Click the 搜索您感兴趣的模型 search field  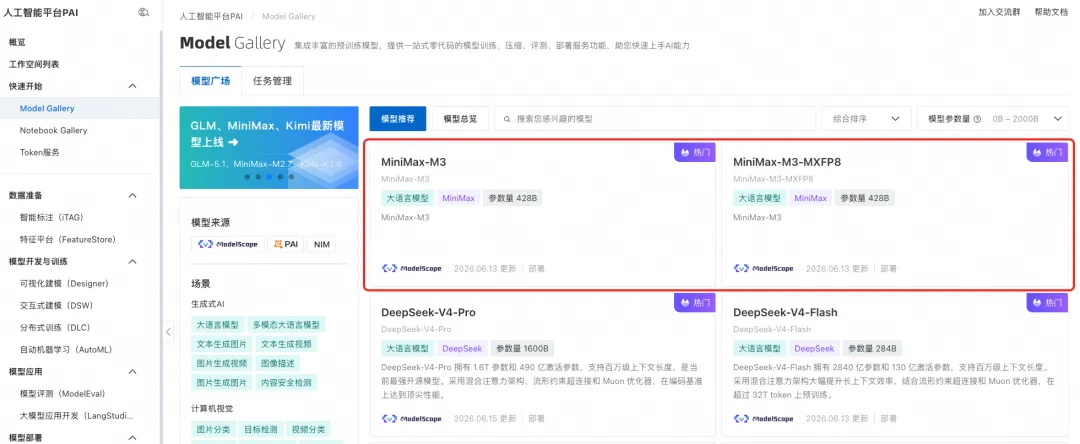click(x=655, y=119)
